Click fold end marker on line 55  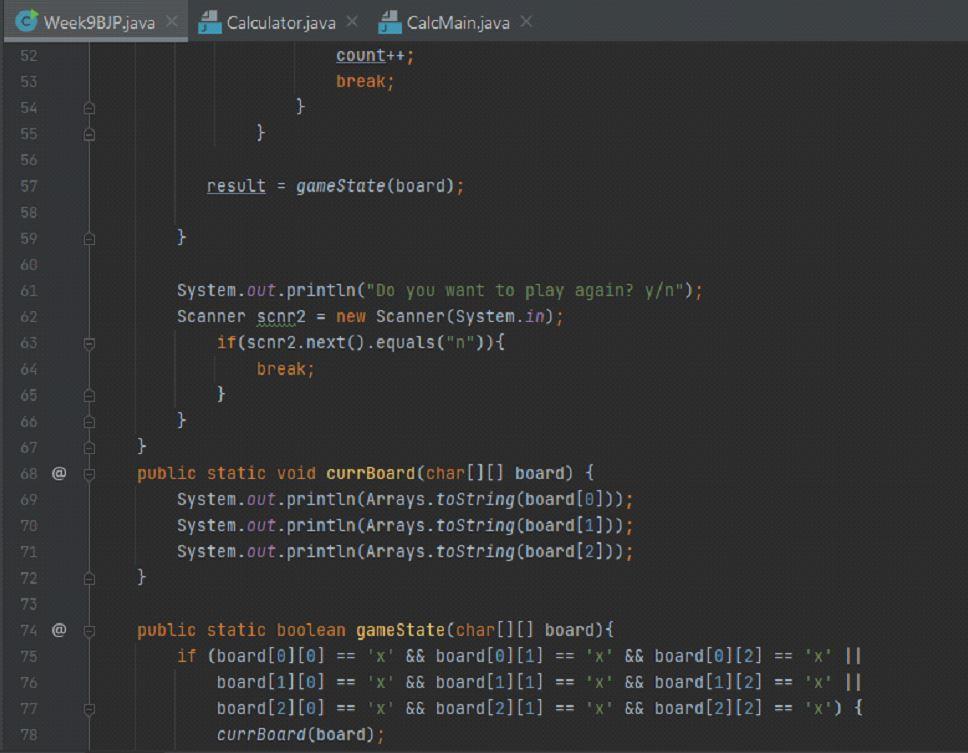coord(89,134)
